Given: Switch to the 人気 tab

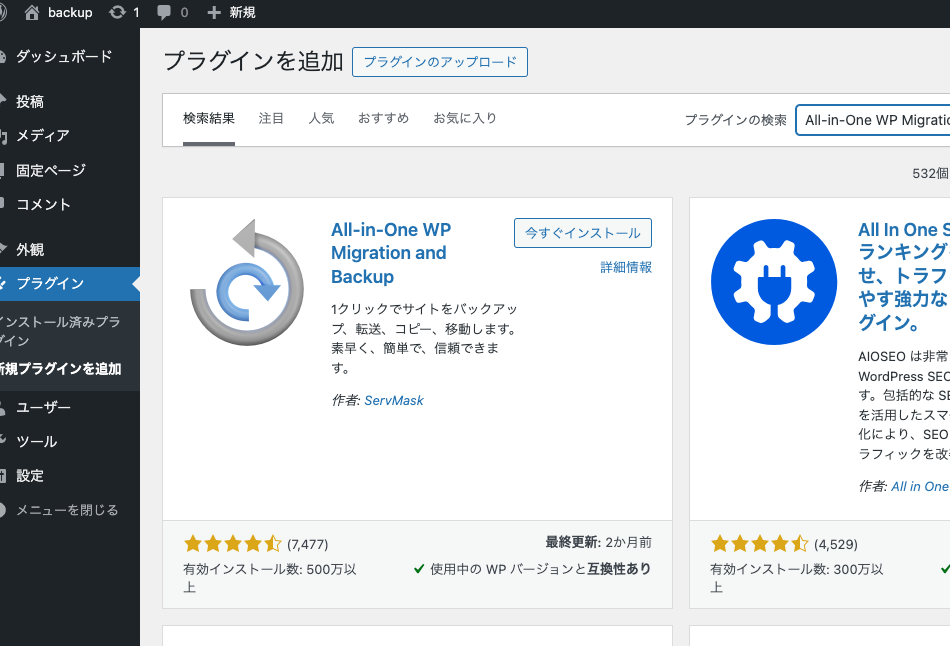Looking at the screenshot, I should (x=321, y=119).
